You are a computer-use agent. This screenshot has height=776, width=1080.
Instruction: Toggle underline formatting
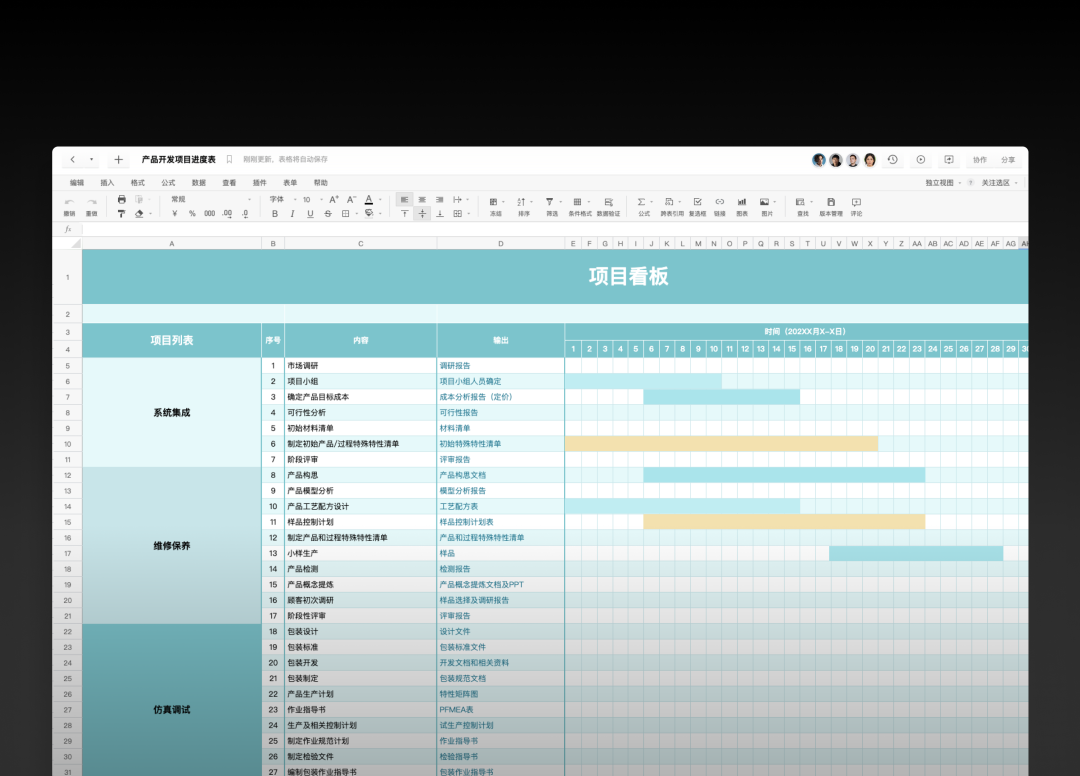(311, 214)
